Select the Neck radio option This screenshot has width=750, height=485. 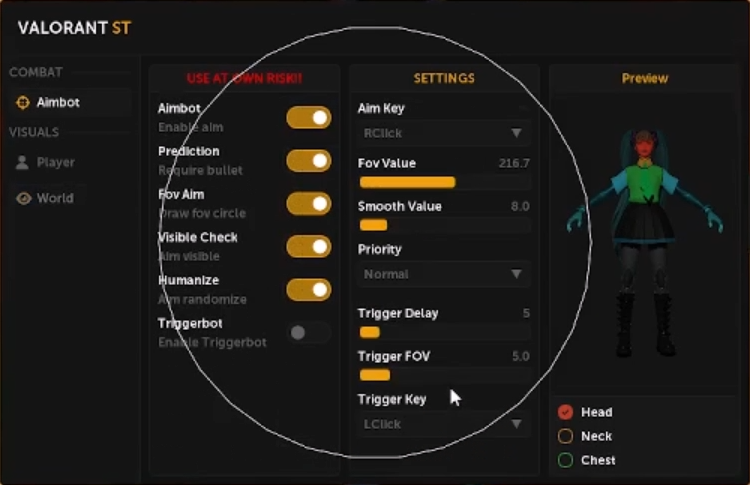tap(565, 436)
